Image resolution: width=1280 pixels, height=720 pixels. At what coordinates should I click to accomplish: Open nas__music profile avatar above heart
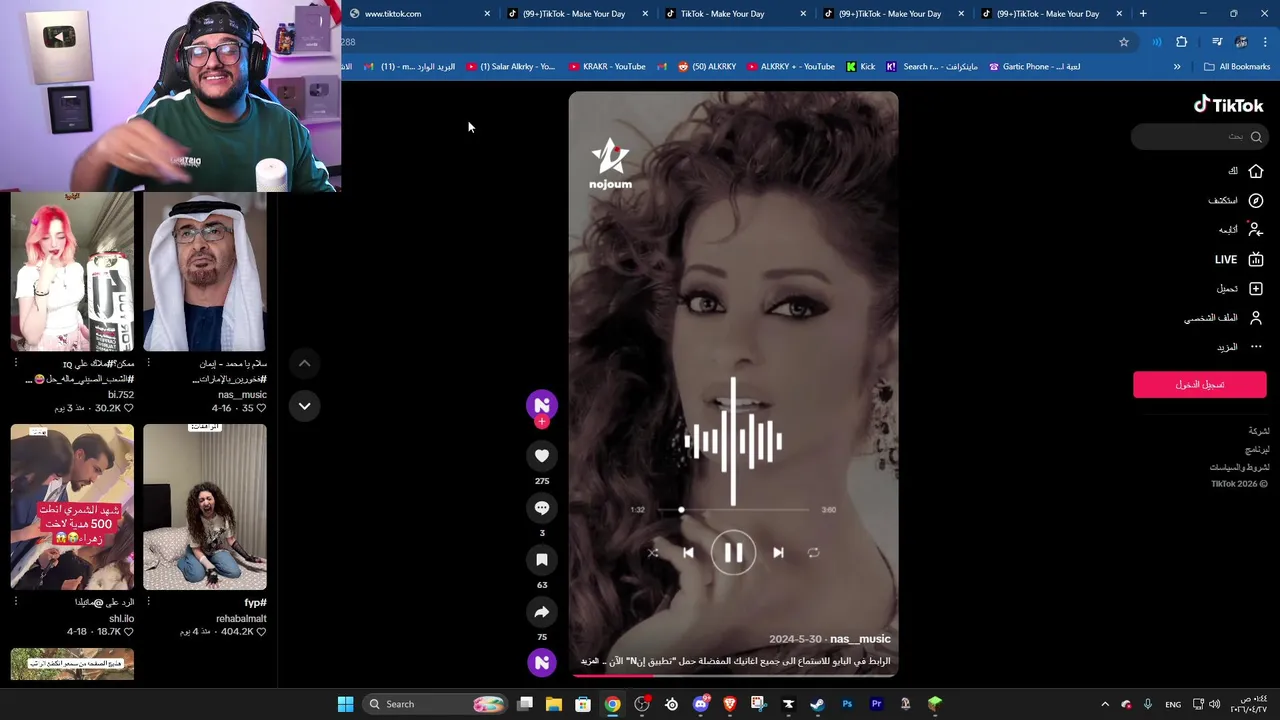click(542, 405)
